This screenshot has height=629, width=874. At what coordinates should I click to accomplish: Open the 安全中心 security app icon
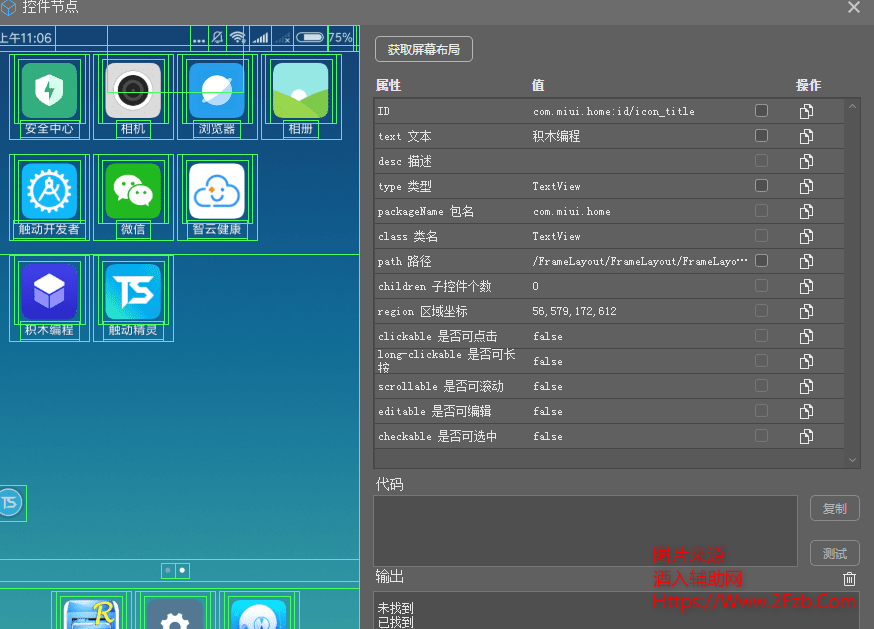point(49,91)
